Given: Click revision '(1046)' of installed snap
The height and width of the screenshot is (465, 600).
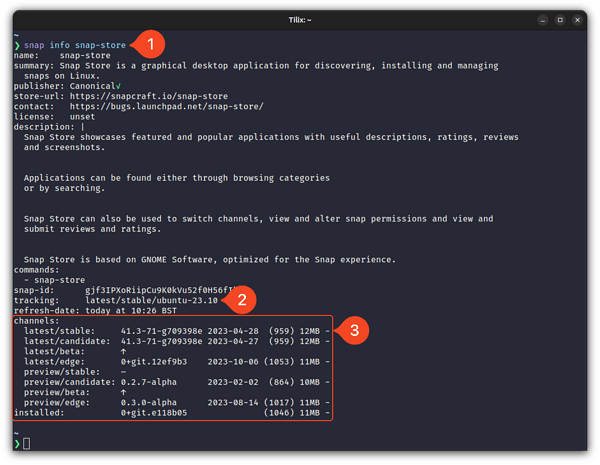Looking at the screenshot, I should tap(279, 413).
